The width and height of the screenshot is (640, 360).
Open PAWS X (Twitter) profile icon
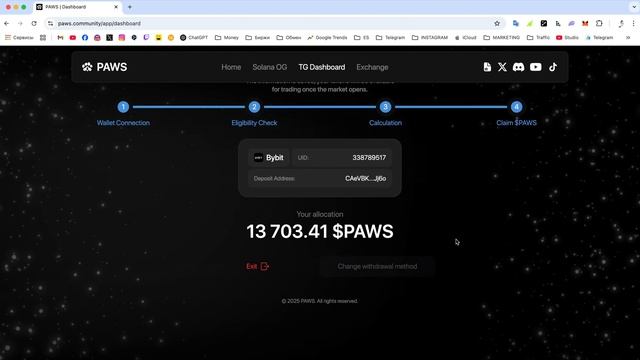[x=502, y=67]
